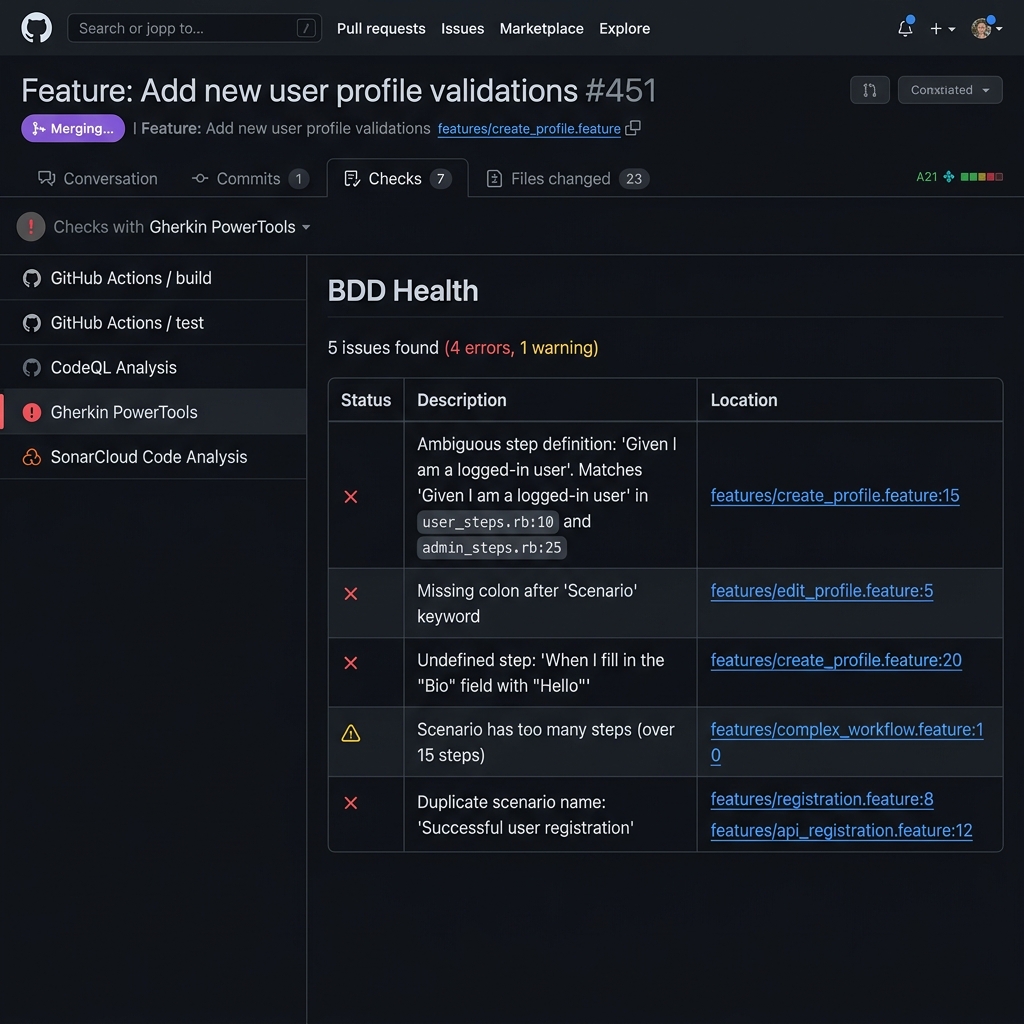Open Explore in the top navigation
Viewport: 1024px width, 1024px height.
[624, 29]
